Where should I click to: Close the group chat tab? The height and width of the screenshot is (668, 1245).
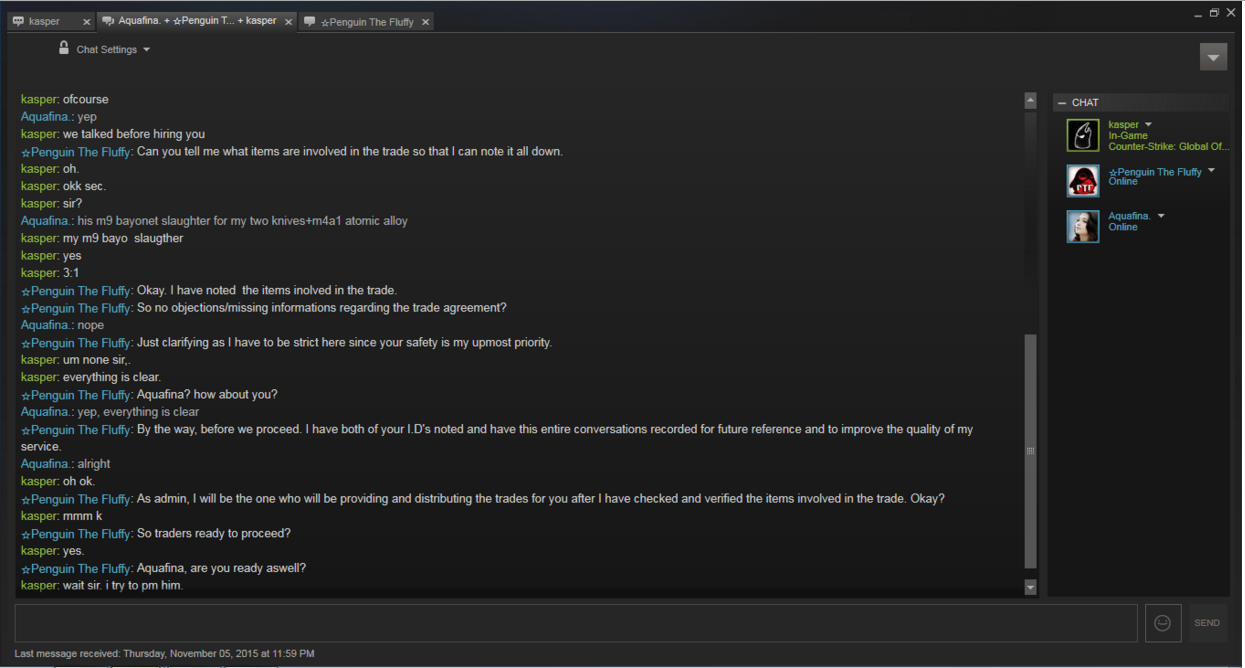pos(289,22)
